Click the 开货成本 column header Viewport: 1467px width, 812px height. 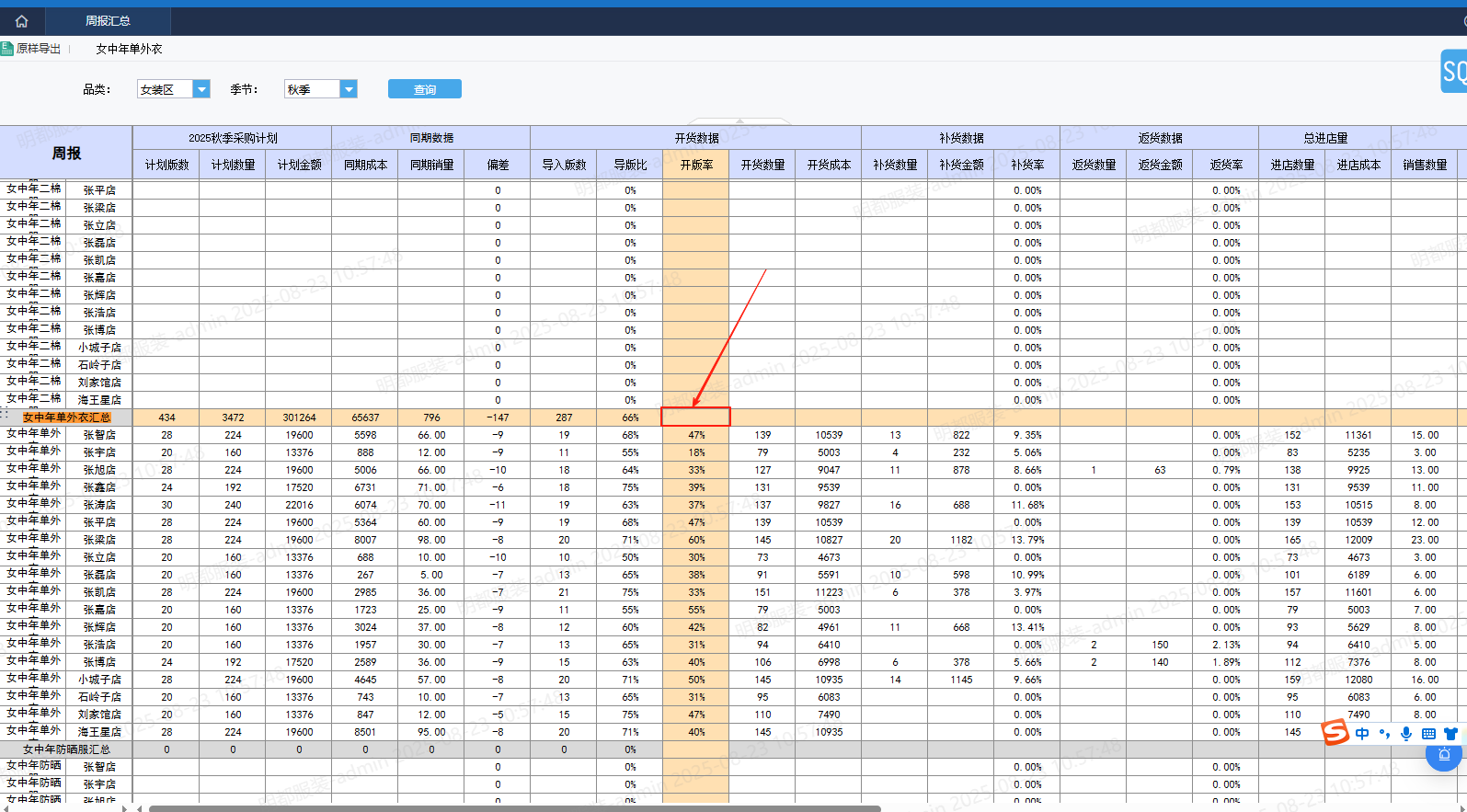click(829, 165)
